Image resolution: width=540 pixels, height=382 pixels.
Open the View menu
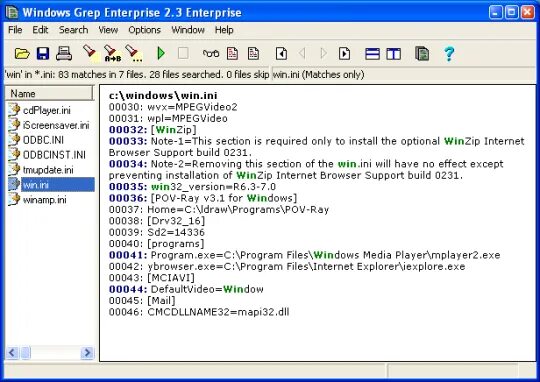pyautogui.click(x=108, y=30)
